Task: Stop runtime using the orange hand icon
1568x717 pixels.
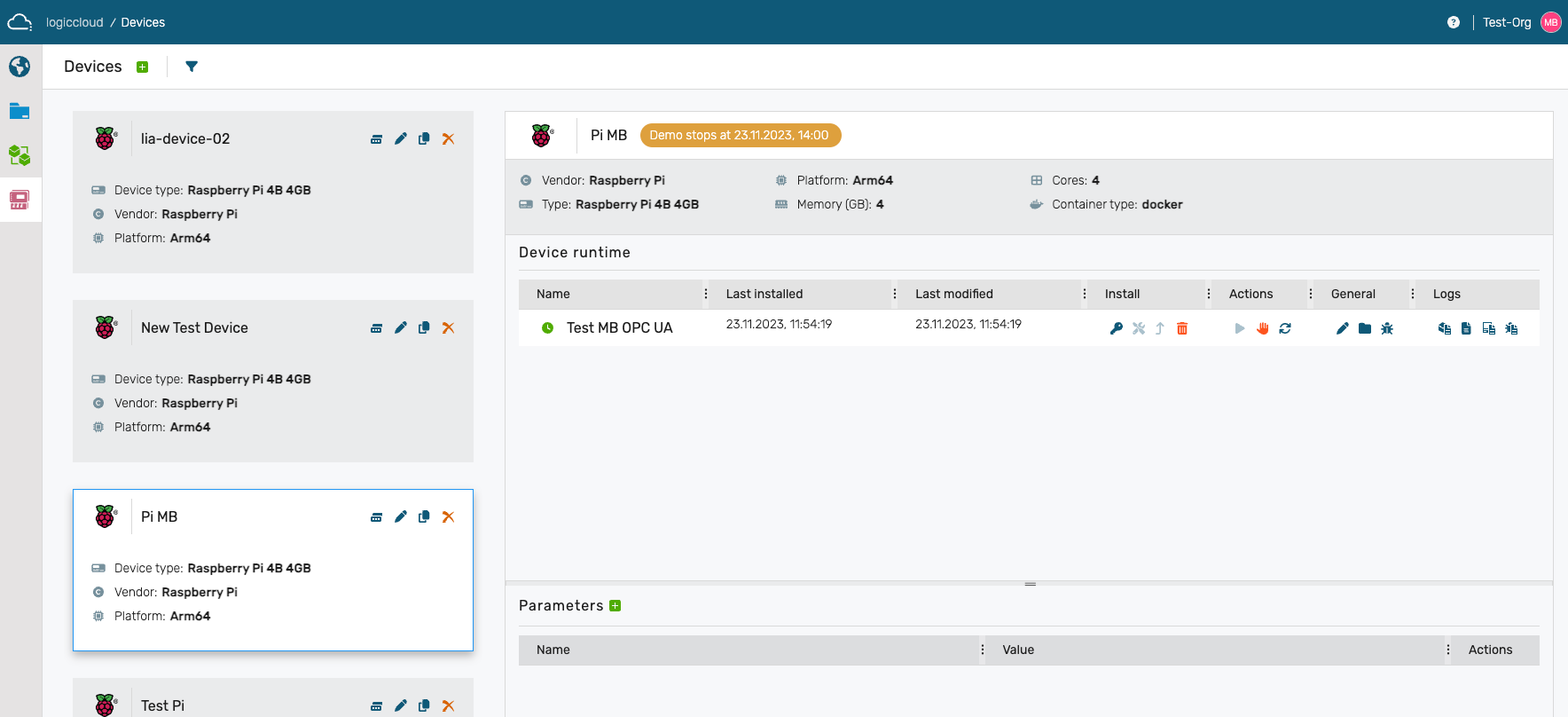Action: point(1263,329)
